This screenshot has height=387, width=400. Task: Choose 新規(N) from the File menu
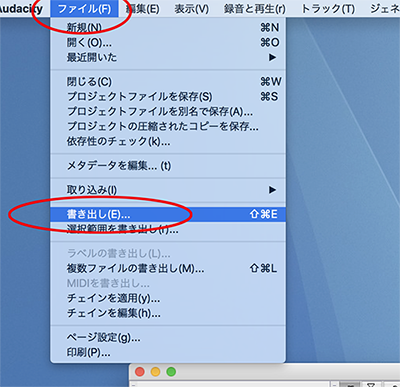coord(168,27)
